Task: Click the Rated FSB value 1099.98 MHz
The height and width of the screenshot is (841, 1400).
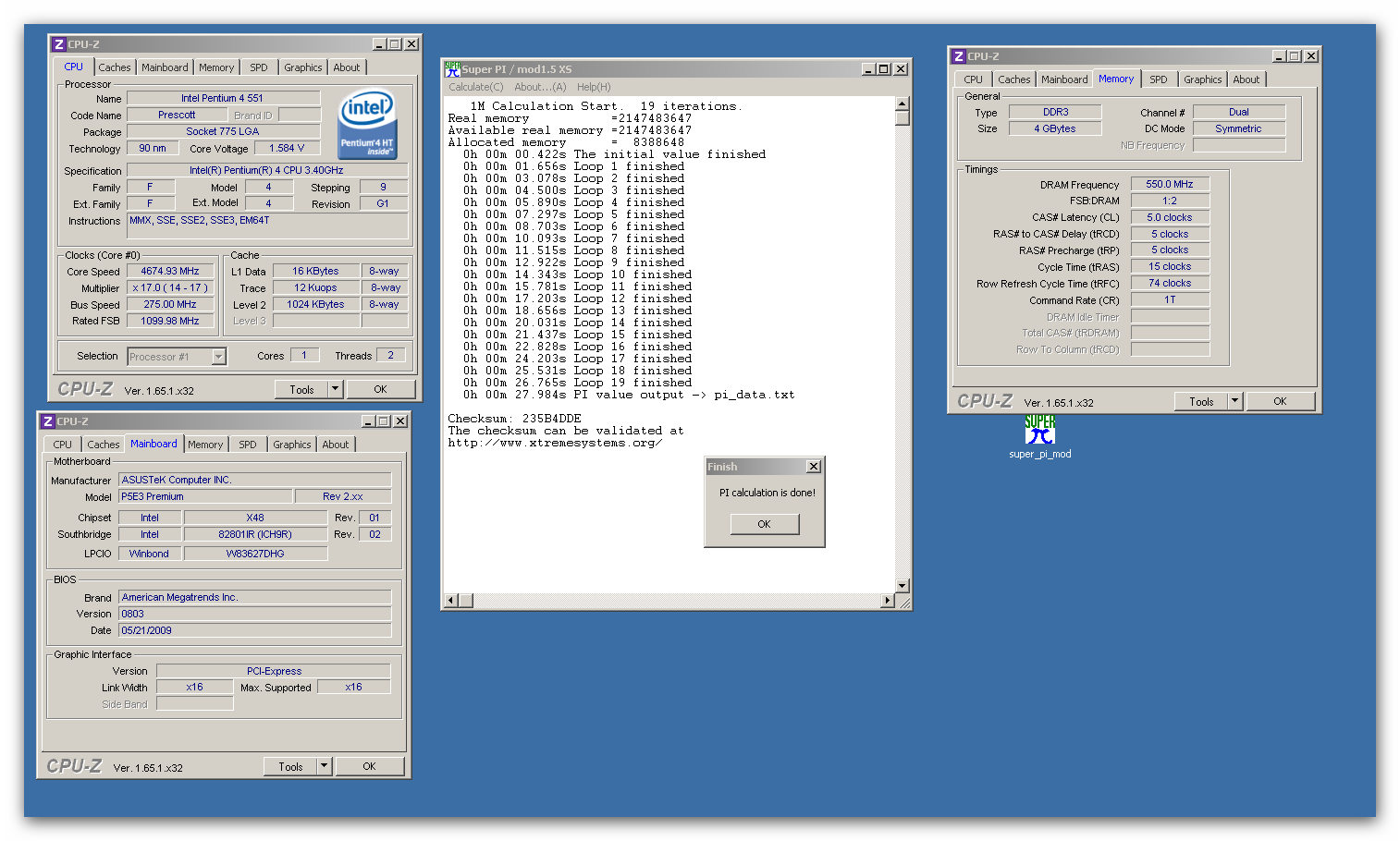Action: (170, 321)
